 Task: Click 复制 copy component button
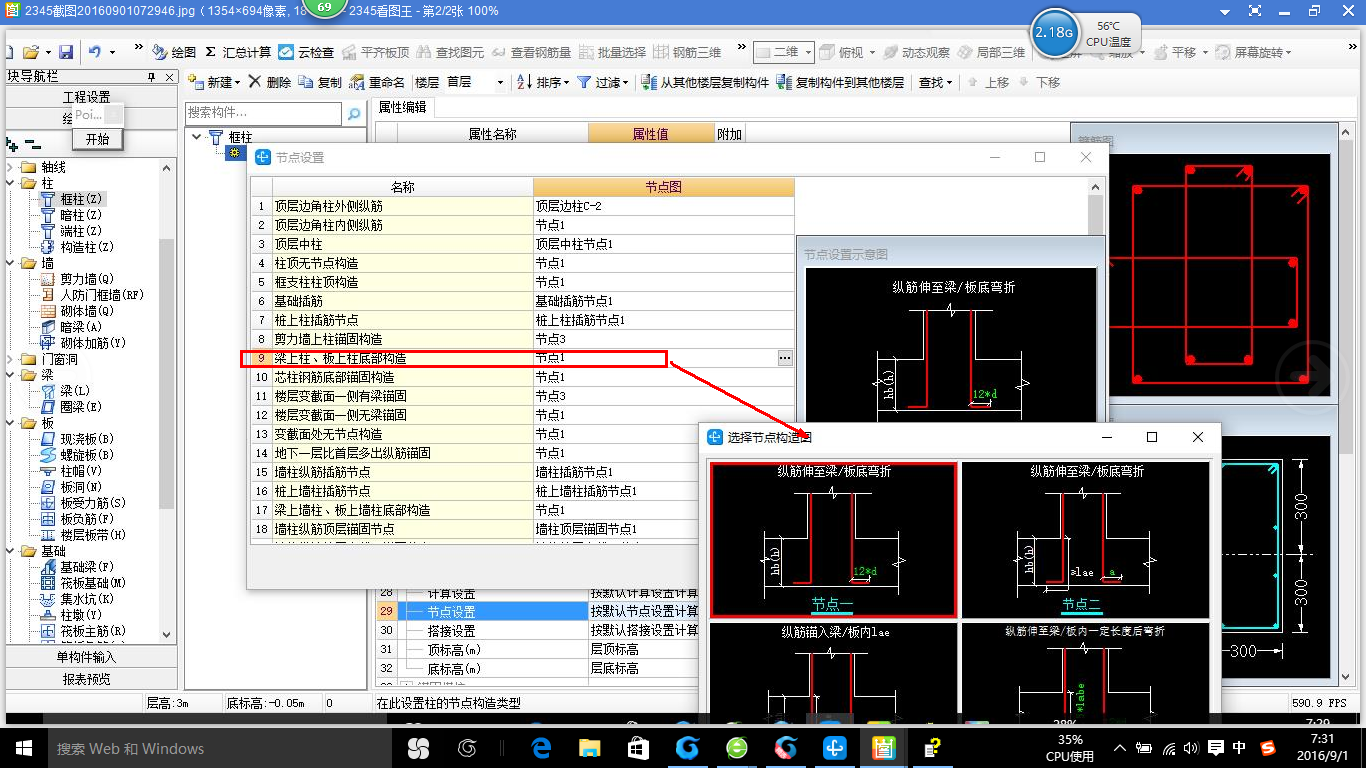pos(320,82)
